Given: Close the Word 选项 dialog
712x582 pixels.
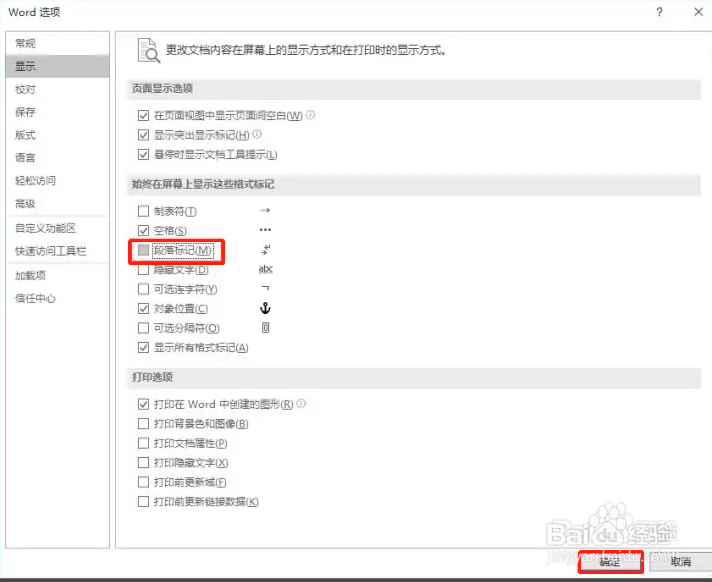Looking at the screenshot, I should tap(699, 12).
